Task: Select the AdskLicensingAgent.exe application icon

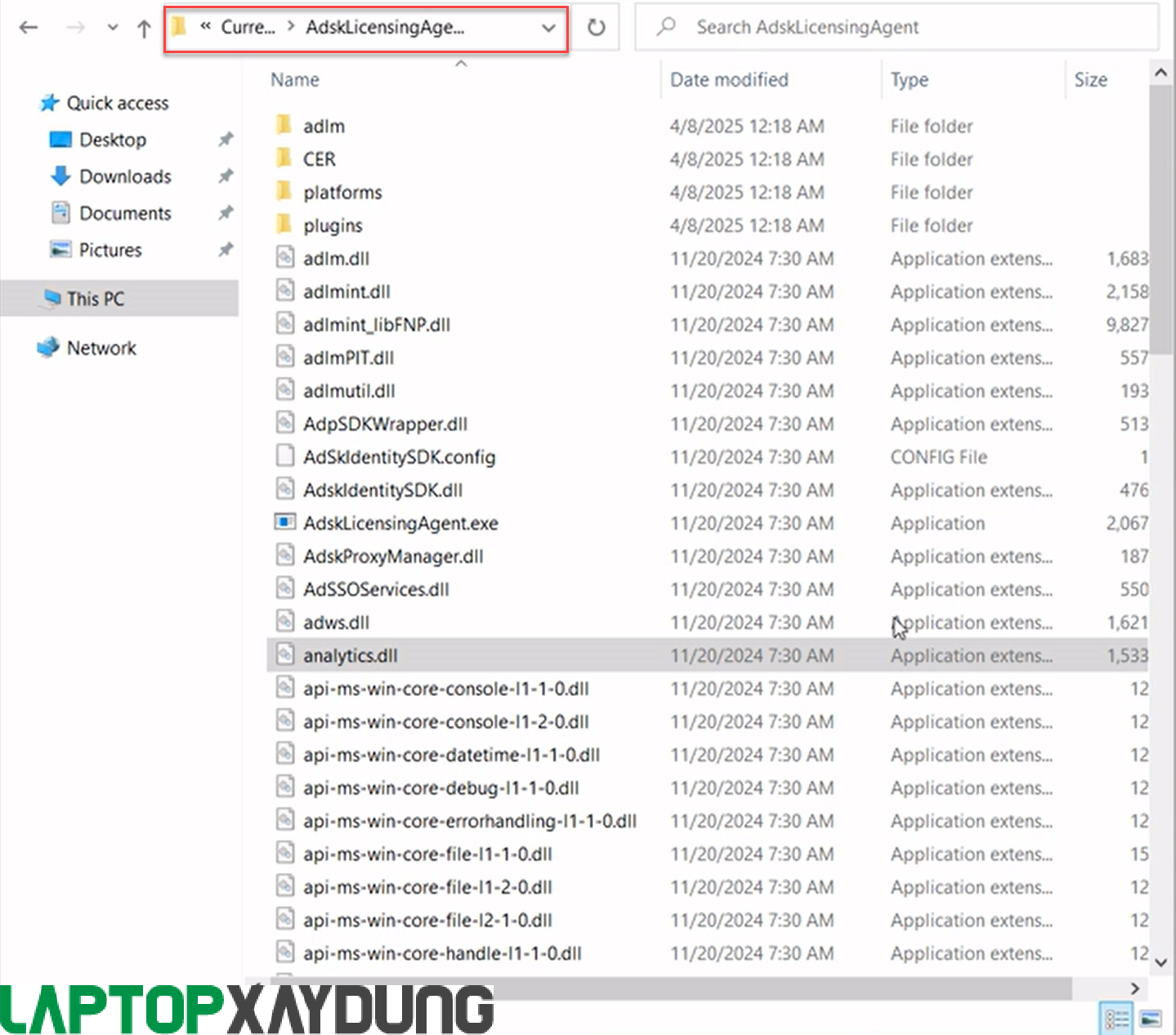Action: [284, 523]
